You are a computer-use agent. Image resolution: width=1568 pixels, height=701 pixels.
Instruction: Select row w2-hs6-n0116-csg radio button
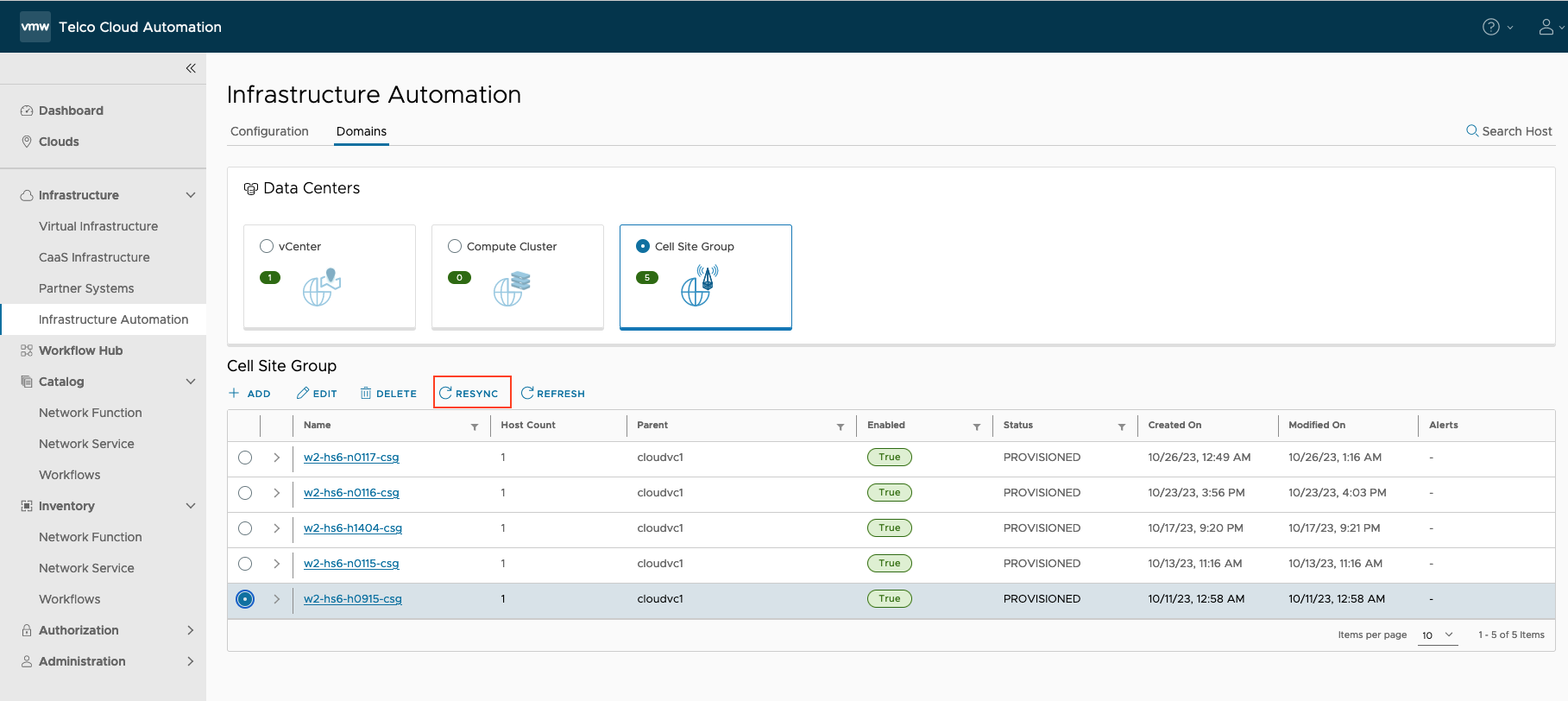click(x=245, y=493)
